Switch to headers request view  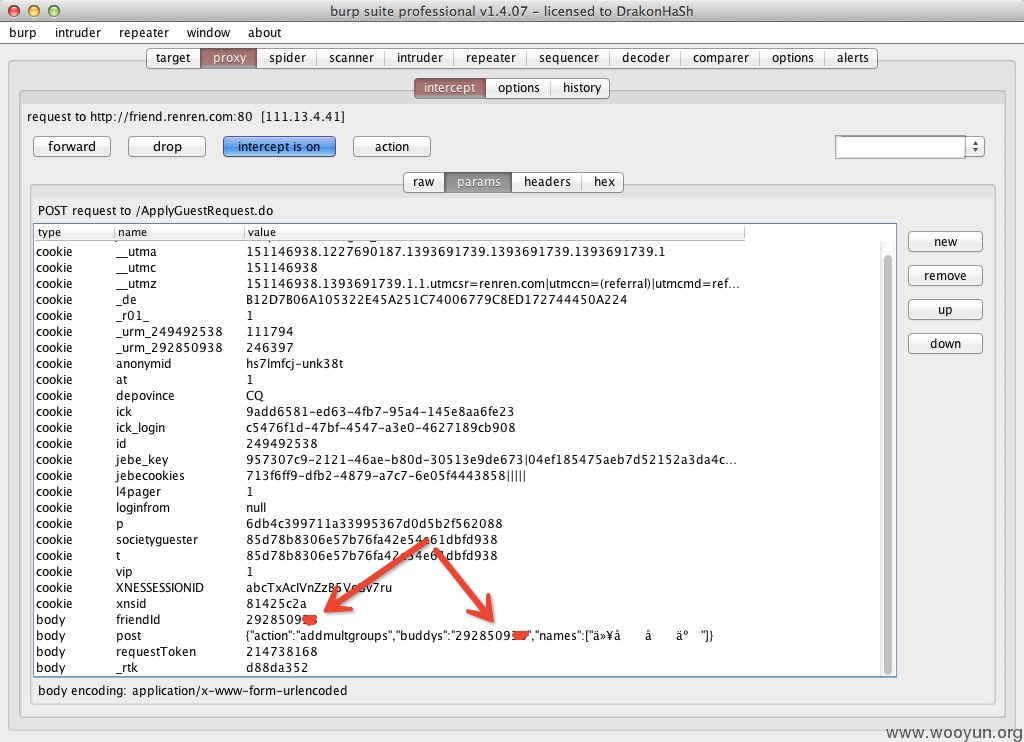[547, 182]
